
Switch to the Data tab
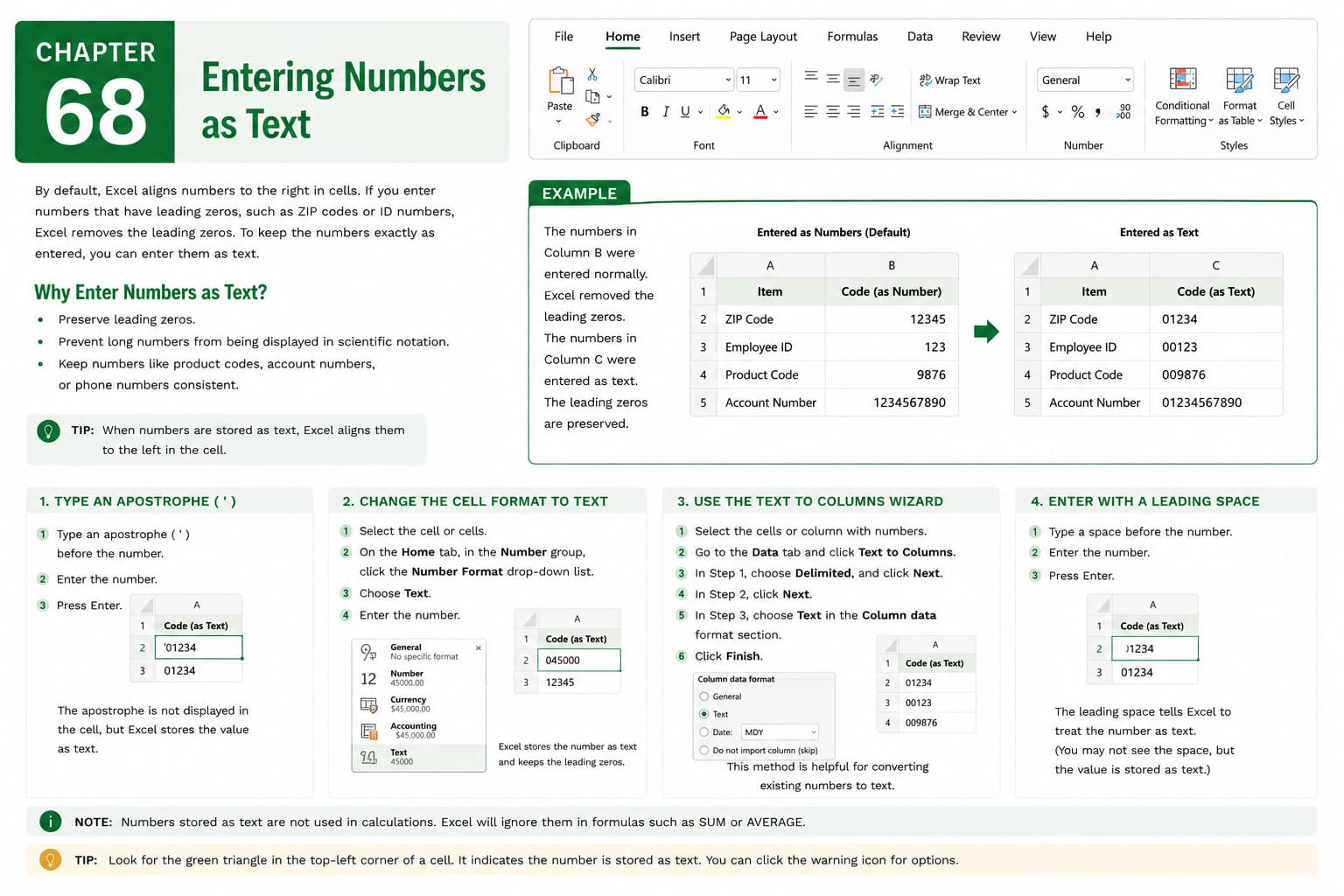(x=920, y=37)
